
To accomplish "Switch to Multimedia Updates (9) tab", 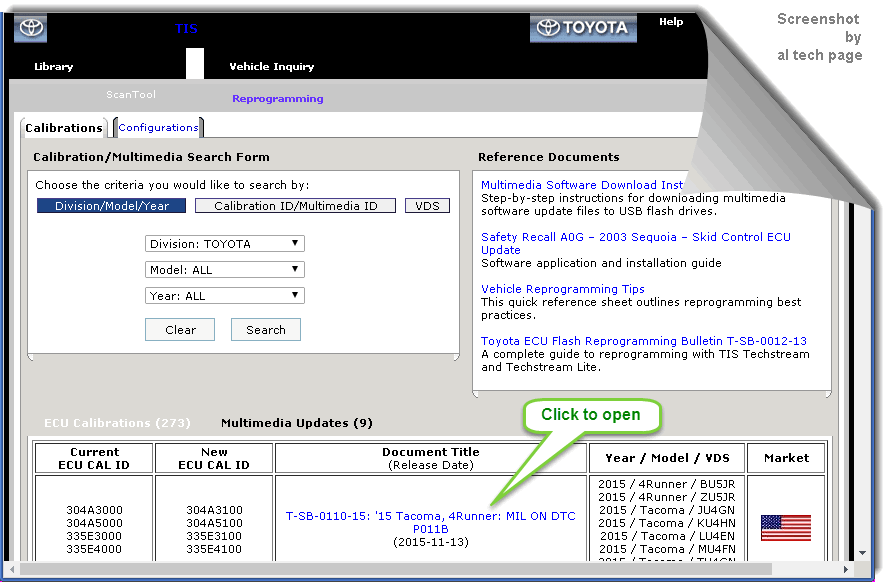I will (x=296, y=423).
